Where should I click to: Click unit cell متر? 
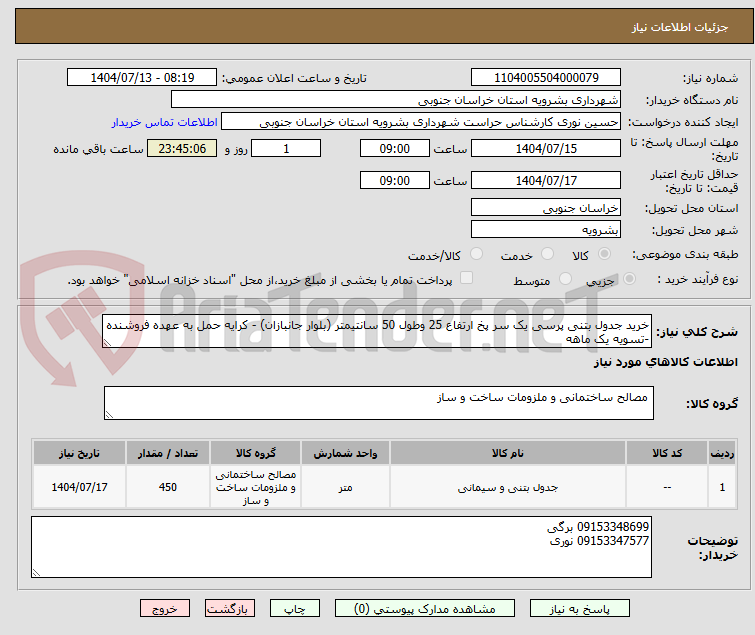pyautogui.click(x=345, y=487)
